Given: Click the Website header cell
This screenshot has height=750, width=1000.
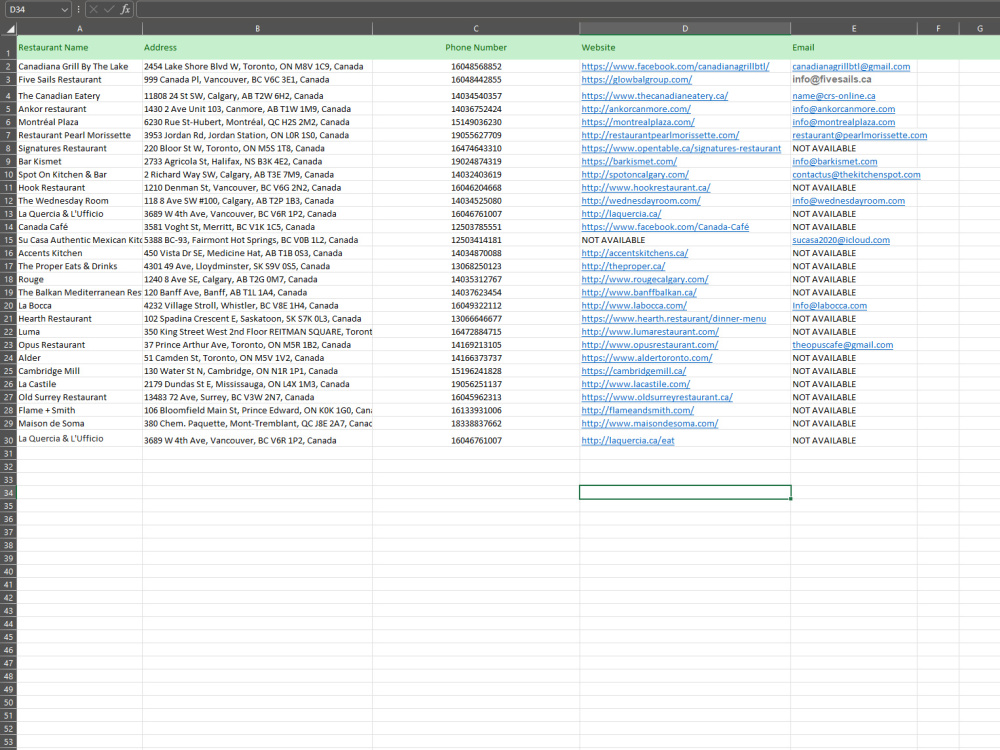Looking at the screenshot, I should [685, 48].
